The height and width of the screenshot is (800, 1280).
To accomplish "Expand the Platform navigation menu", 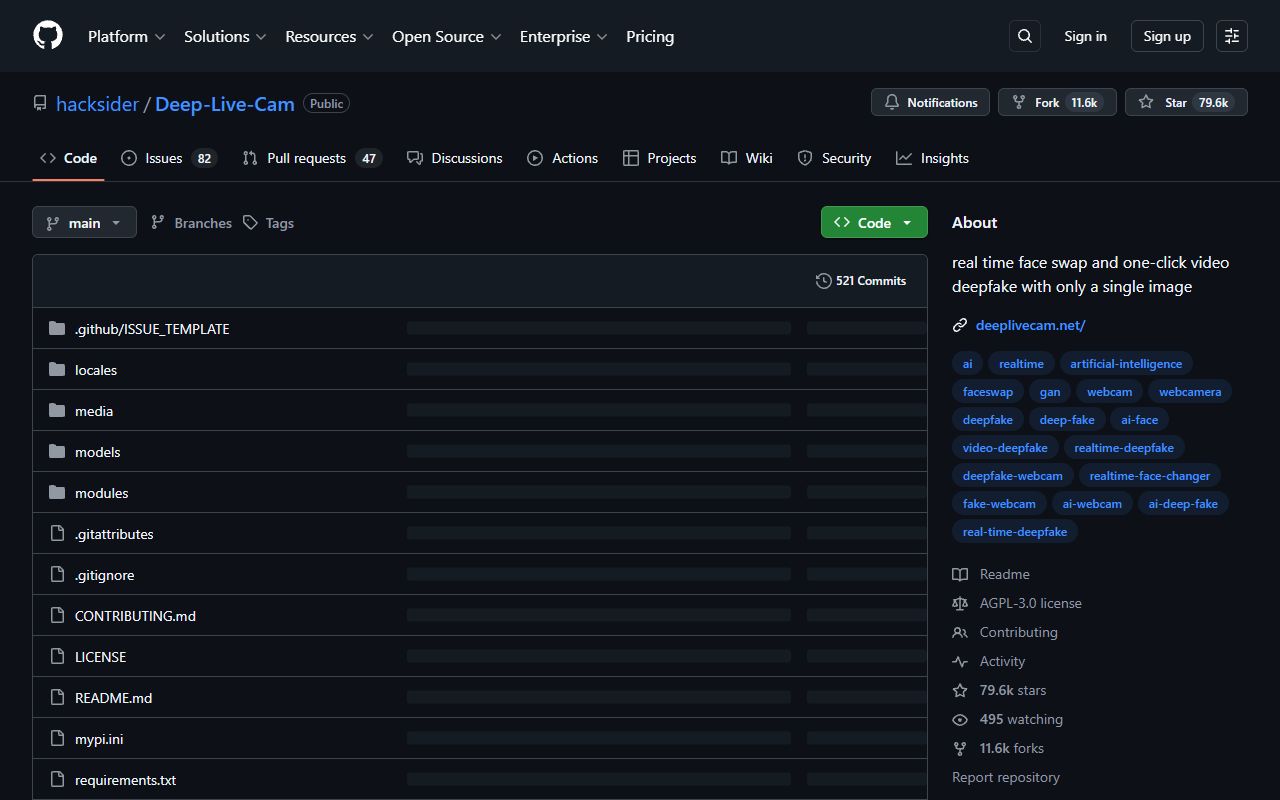I will tap(127, 36).
